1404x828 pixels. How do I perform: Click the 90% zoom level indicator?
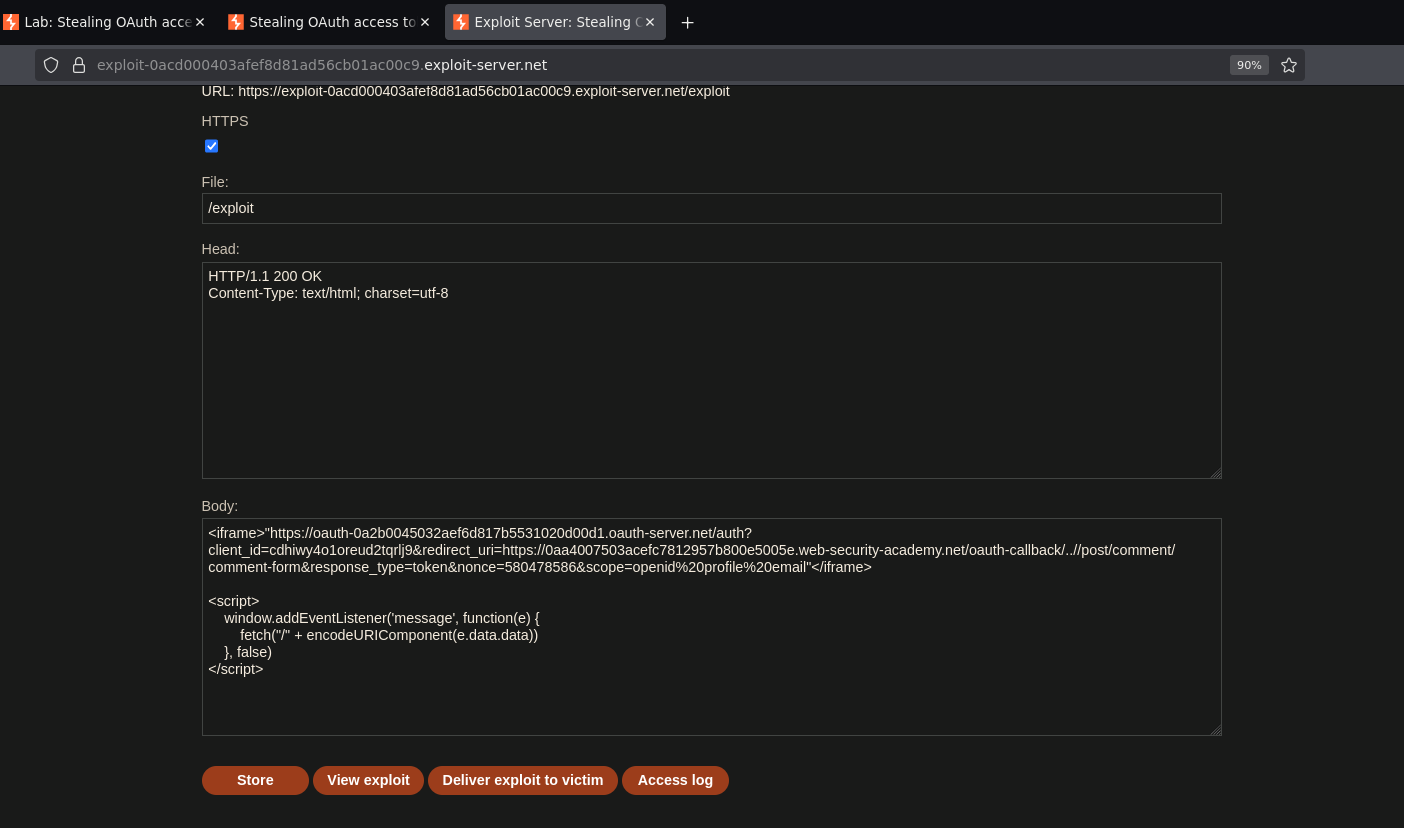click(1249, 65)
